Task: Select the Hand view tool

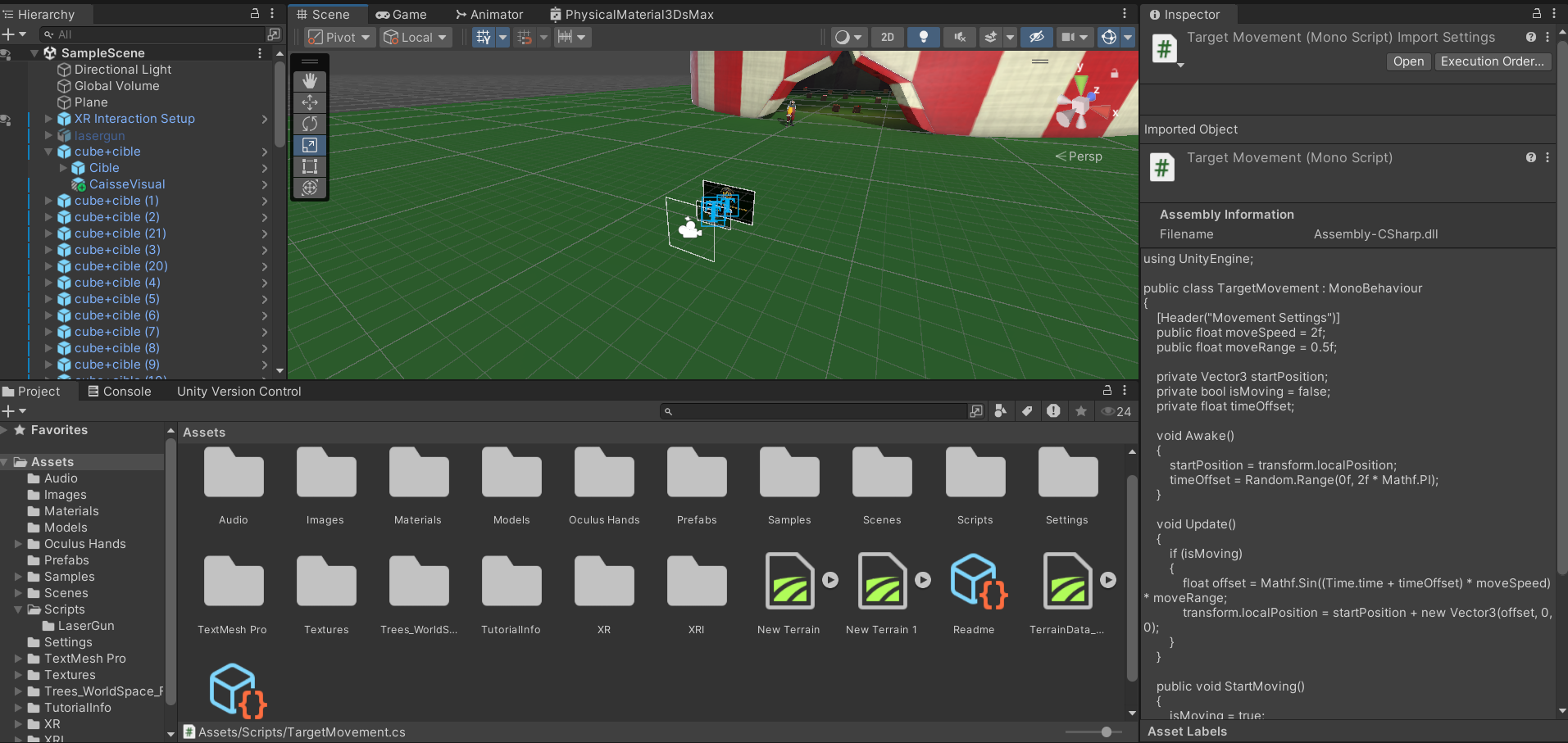Action: (310, 81)
